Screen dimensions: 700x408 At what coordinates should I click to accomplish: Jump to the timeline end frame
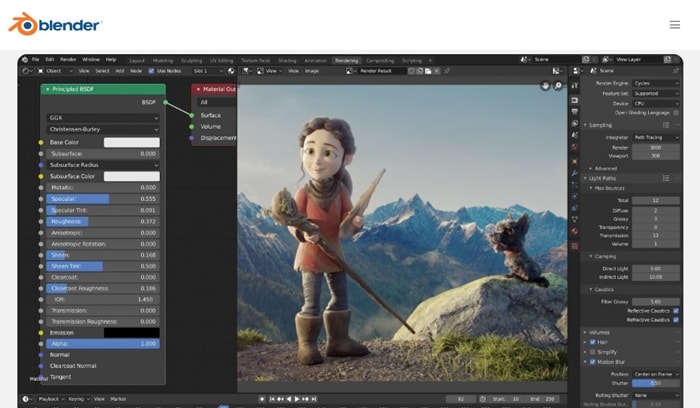(314, 399)
